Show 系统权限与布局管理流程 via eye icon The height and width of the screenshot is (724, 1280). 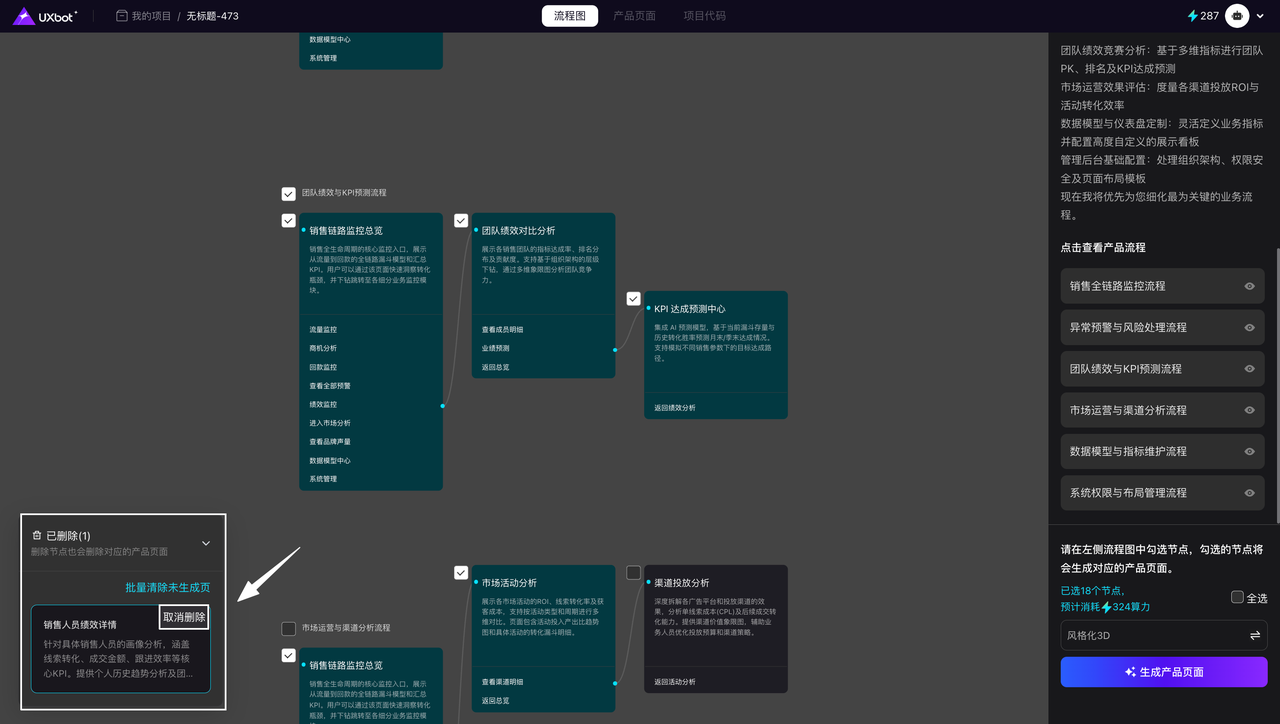click(1249, 493)
